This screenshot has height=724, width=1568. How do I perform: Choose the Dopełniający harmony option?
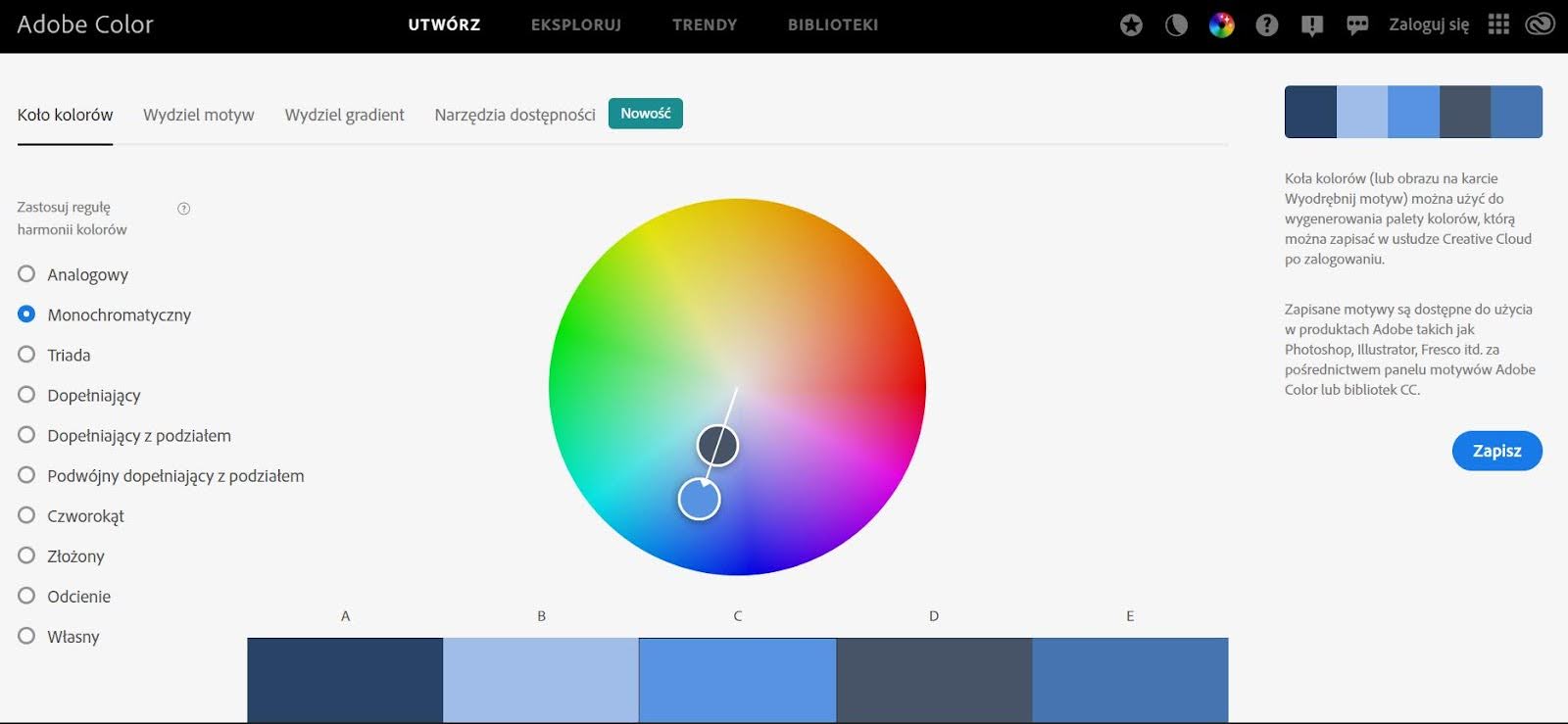point(26,395)
